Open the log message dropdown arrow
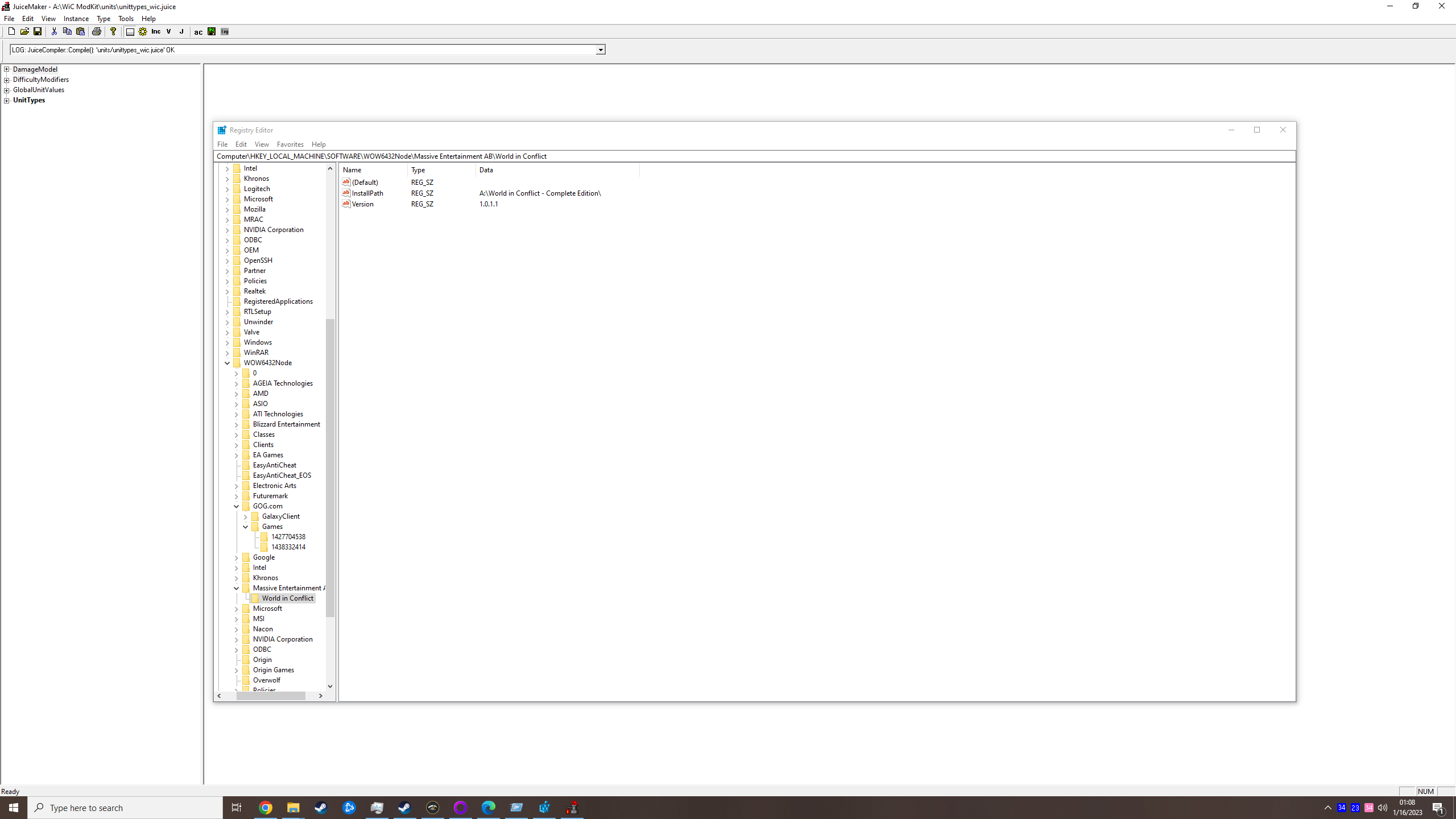This screenshot has width=1456, height=819. [600, 50]
